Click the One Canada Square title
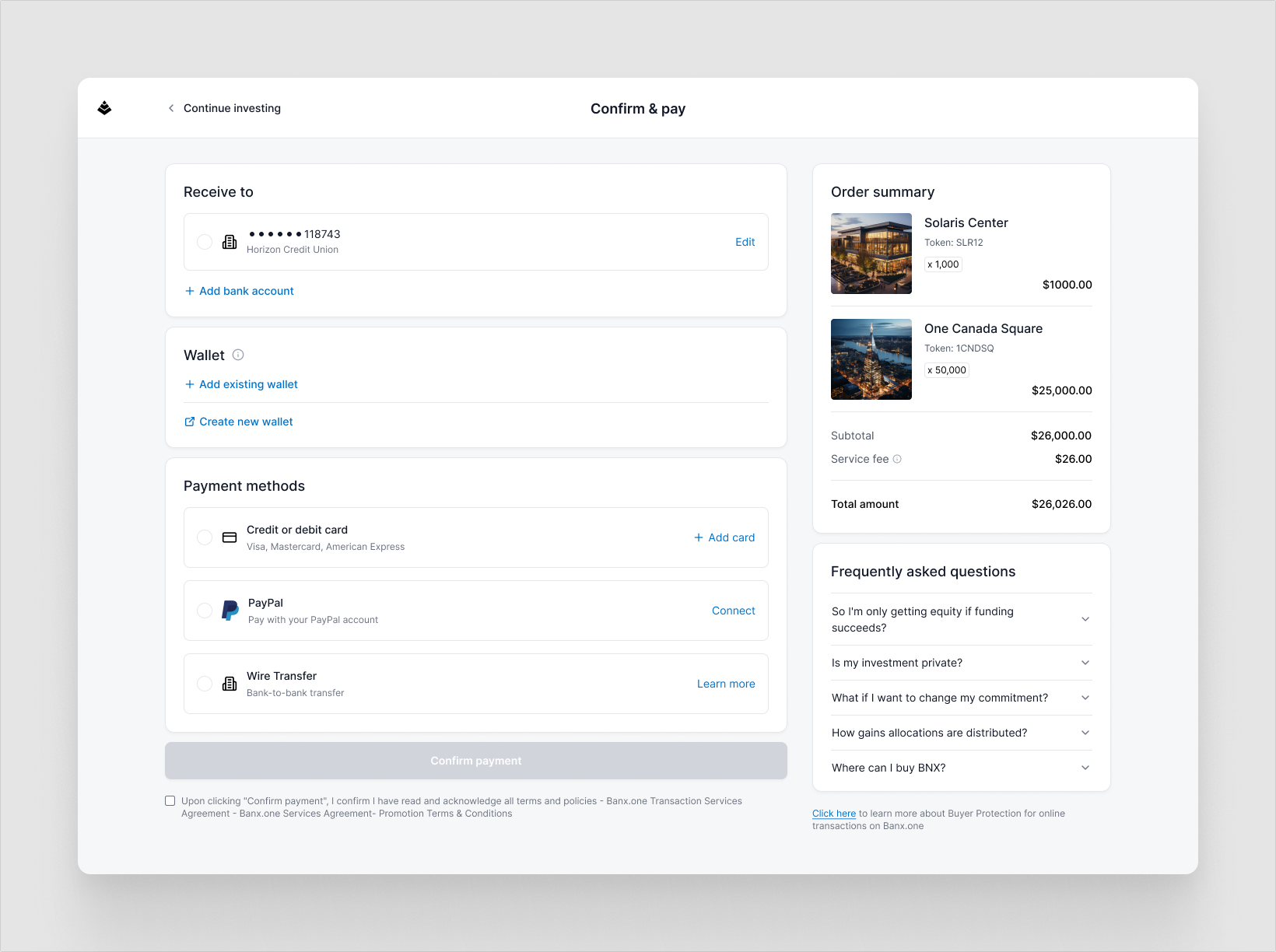The width and height of the screenshot is (1276, 952). pyautogui.click(x=983, y=328)
